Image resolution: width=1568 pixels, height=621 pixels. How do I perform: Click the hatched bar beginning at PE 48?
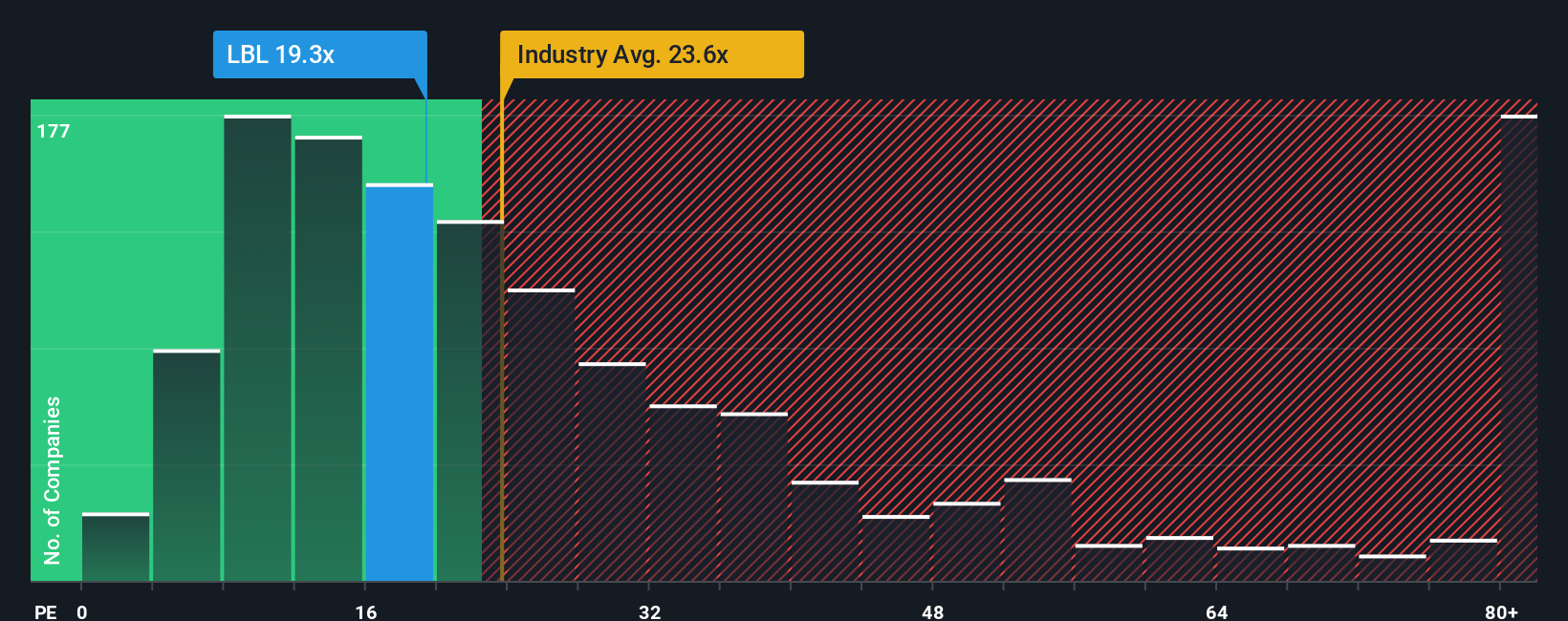point(967,542)
